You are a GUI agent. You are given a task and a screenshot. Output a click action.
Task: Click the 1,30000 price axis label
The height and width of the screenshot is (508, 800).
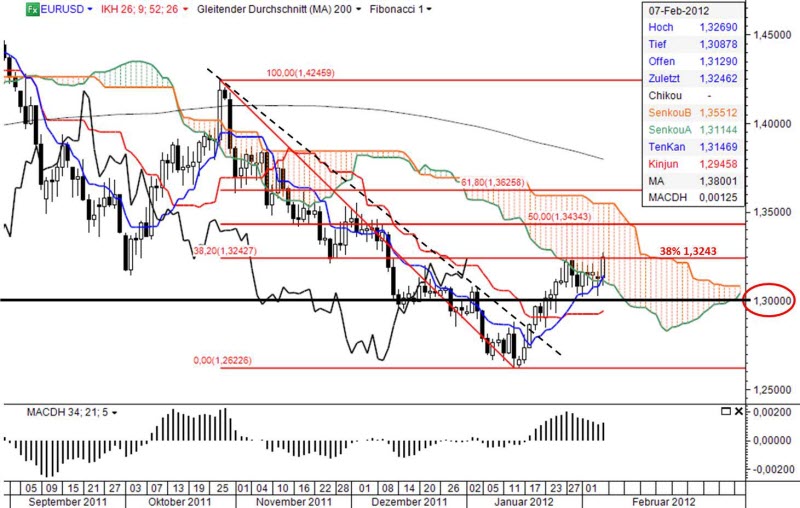(x=773, y=301)
